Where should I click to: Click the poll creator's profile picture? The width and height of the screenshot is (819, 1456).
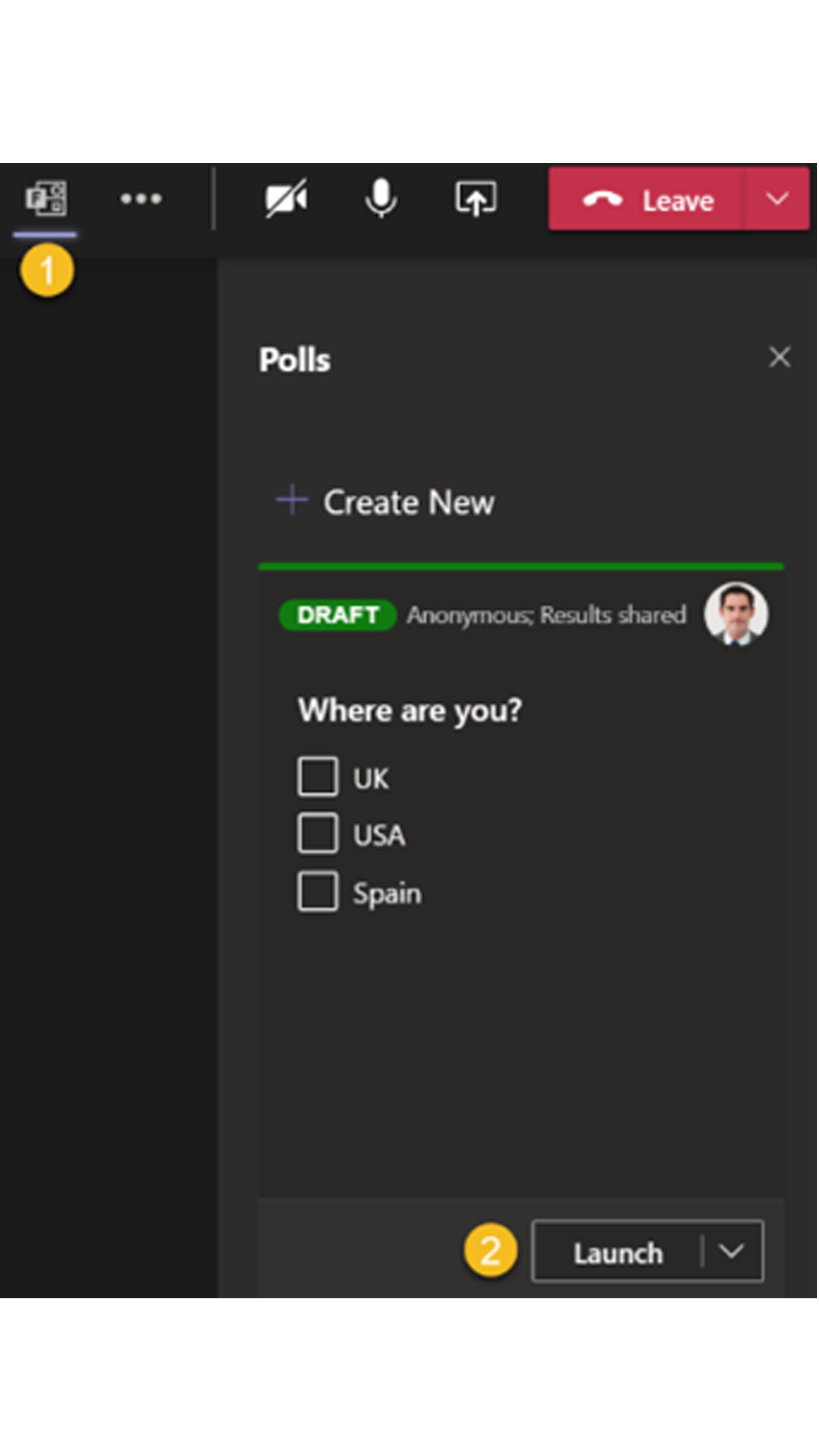pyautogui.click(x=736, y=614)
